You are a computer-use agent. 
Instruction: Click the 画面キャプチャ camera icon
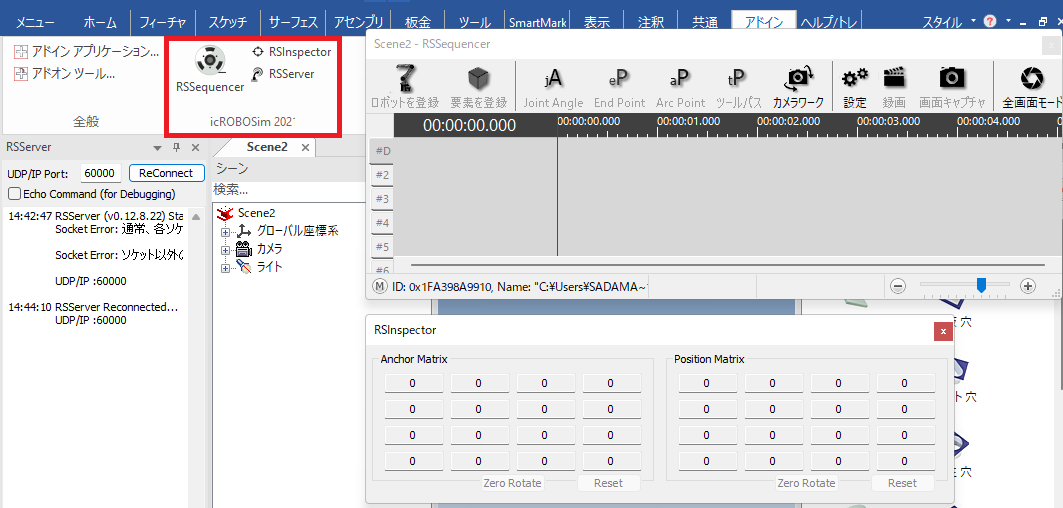(952, 77)
